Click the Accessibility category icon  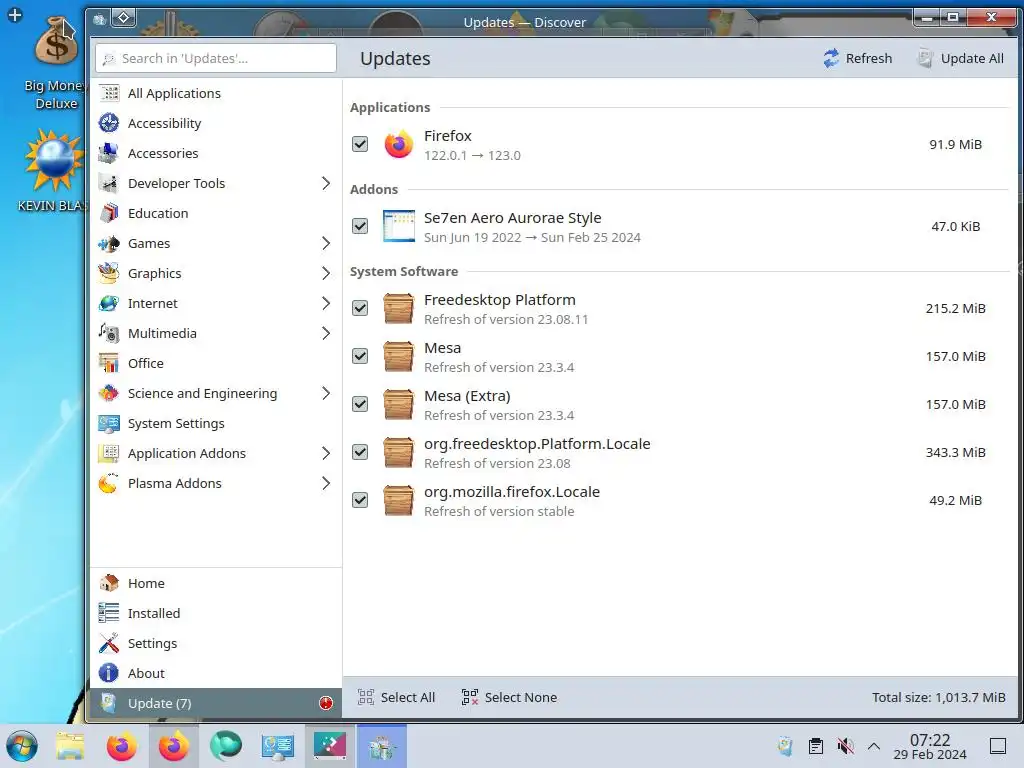[108, 123]
